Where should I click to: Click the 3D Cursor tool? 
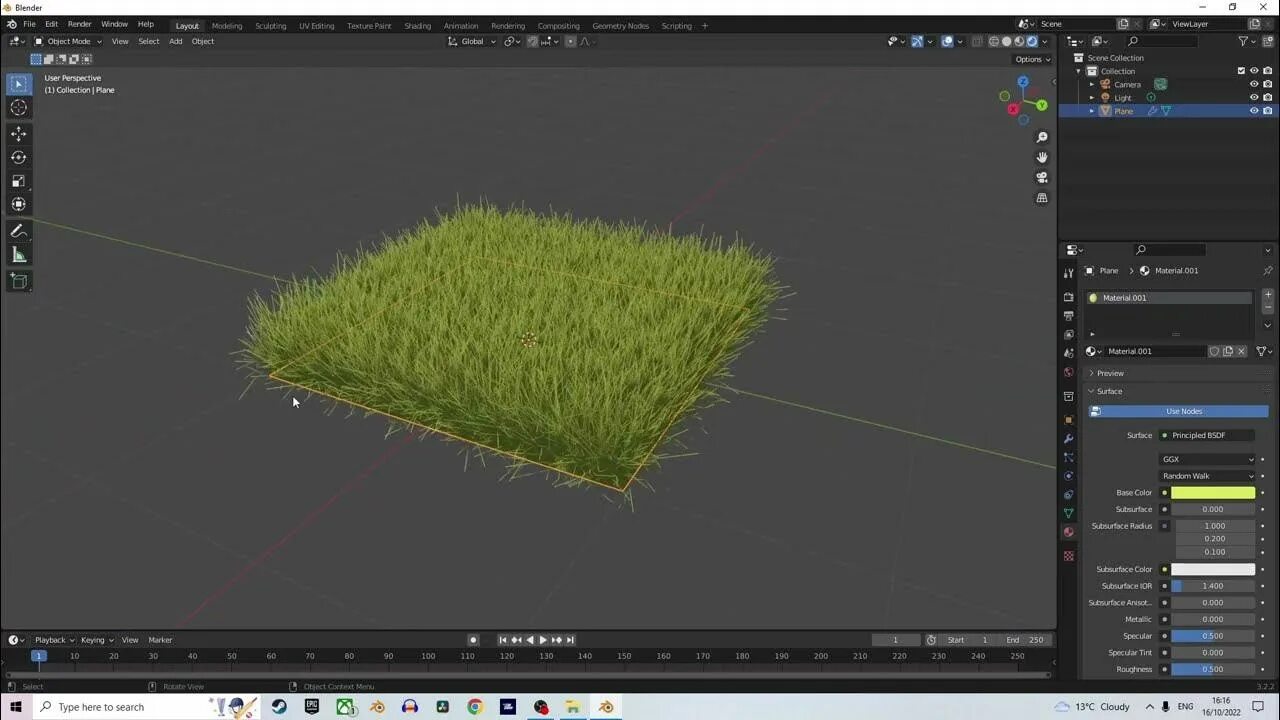click(18, 108)
